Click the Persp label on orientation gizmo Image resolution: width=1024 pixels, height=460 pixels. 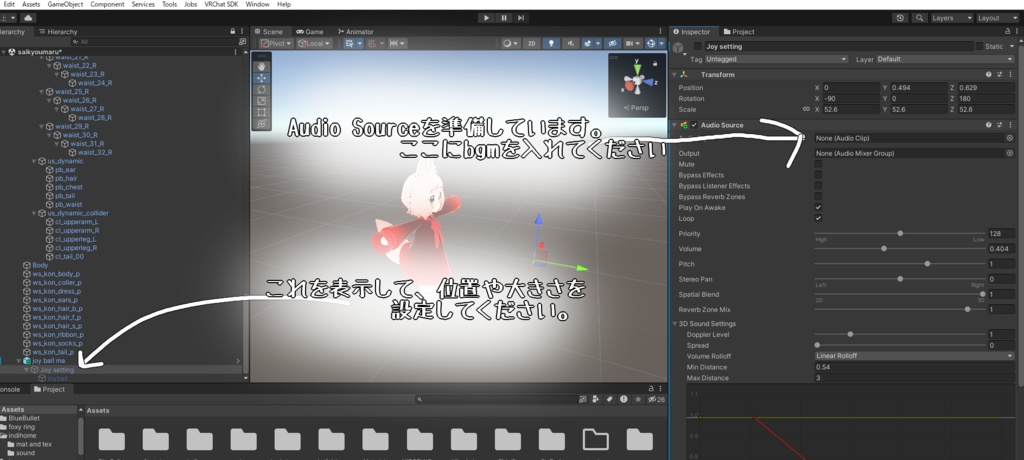[x=636, y=108]
